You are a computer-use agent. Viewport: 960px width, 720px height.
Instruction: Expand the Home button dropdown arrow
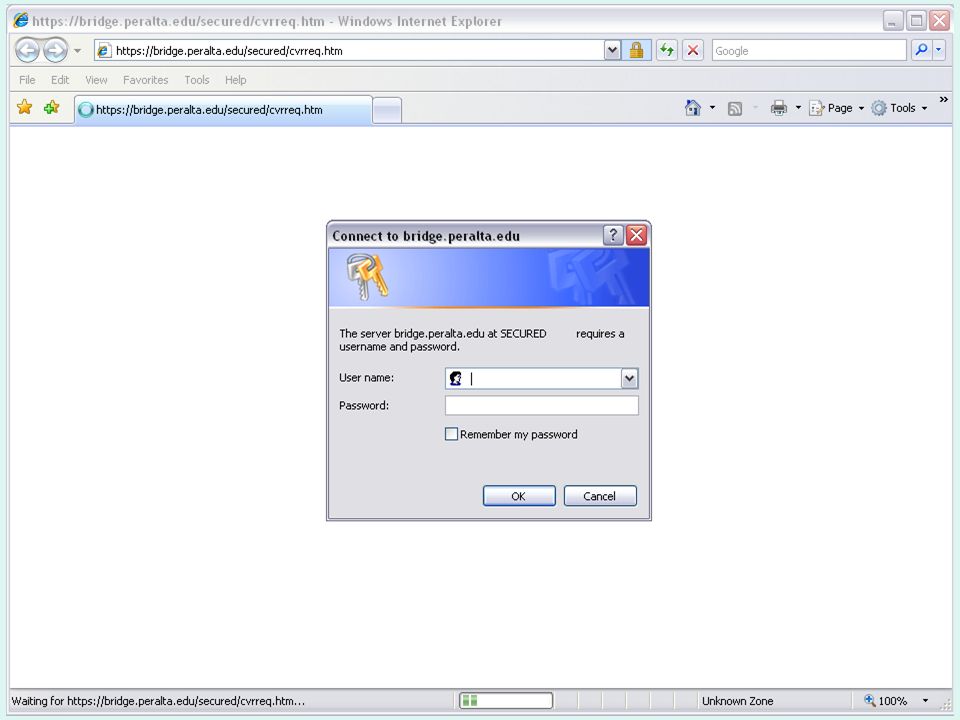tap(712, 108)
